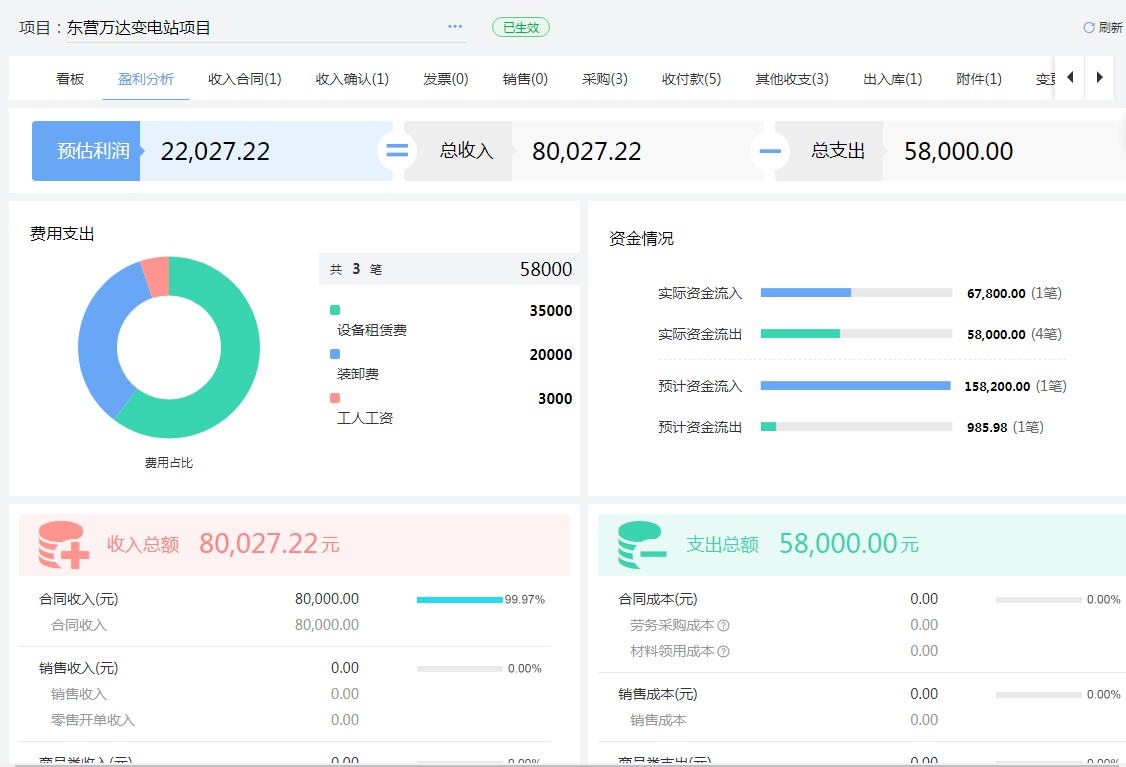
Task: Click the 35000 设备租赁费 amount
Action: coord(551,311)
